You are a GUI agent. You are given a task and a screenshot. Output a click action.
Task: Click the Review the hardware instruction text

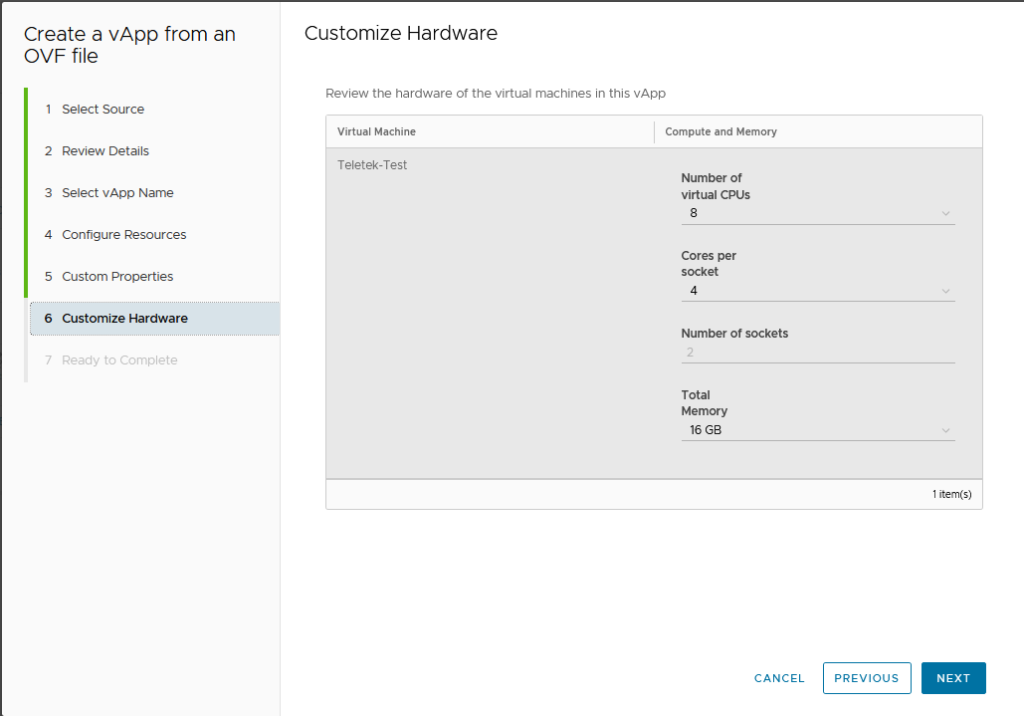(495, 93)
